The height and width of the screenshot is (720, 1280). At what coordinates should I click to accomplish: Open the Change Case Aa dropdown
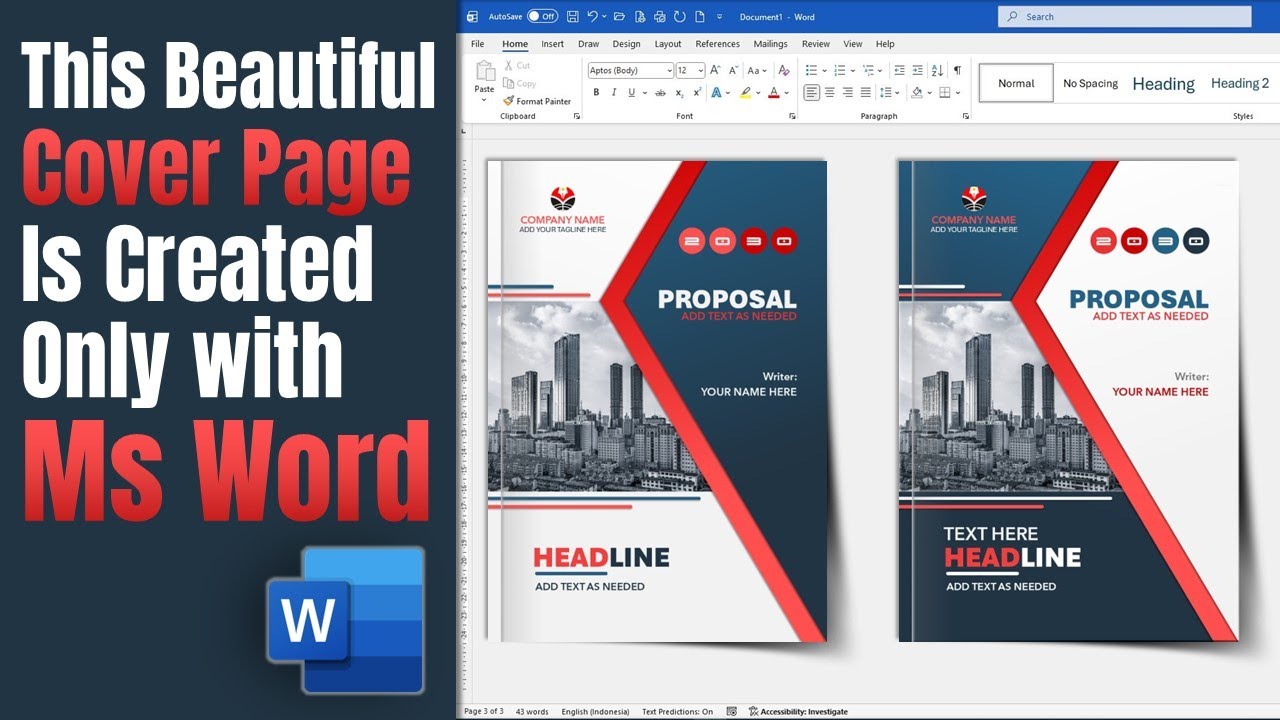tap(757, 70)
